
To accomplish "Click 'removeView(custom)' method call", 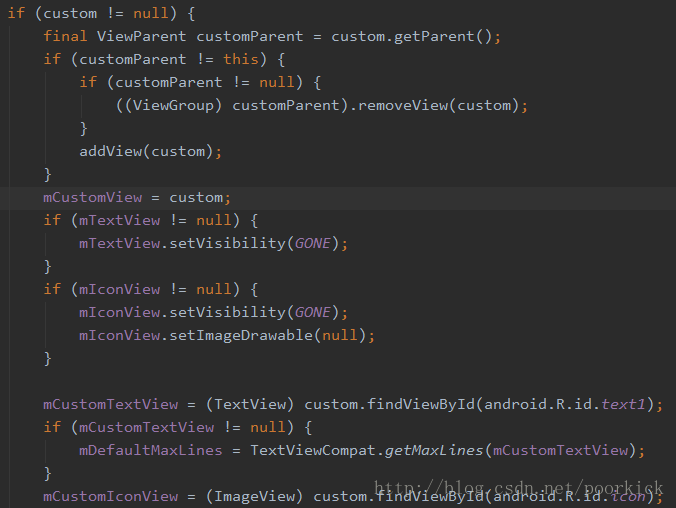I will pyautogui.click(x=438, y=105).
